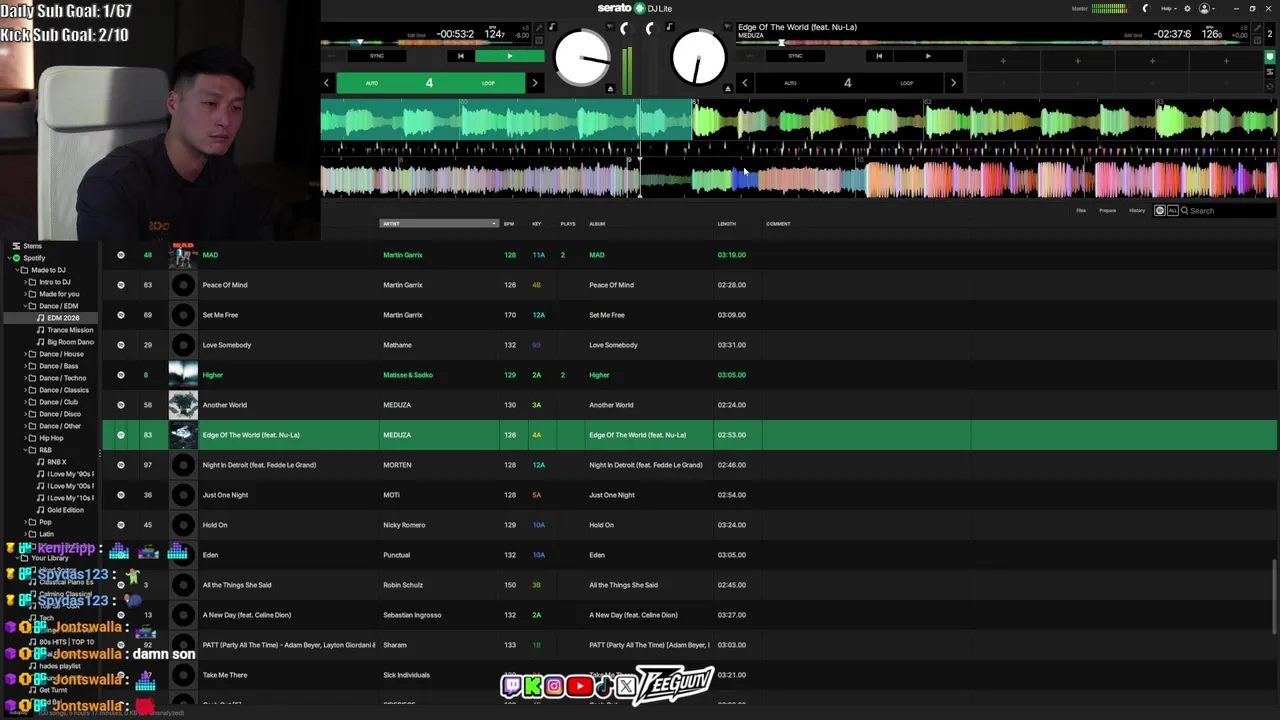Increase left deck loop size arrow

pyautogui.click(x=535, y=83)
